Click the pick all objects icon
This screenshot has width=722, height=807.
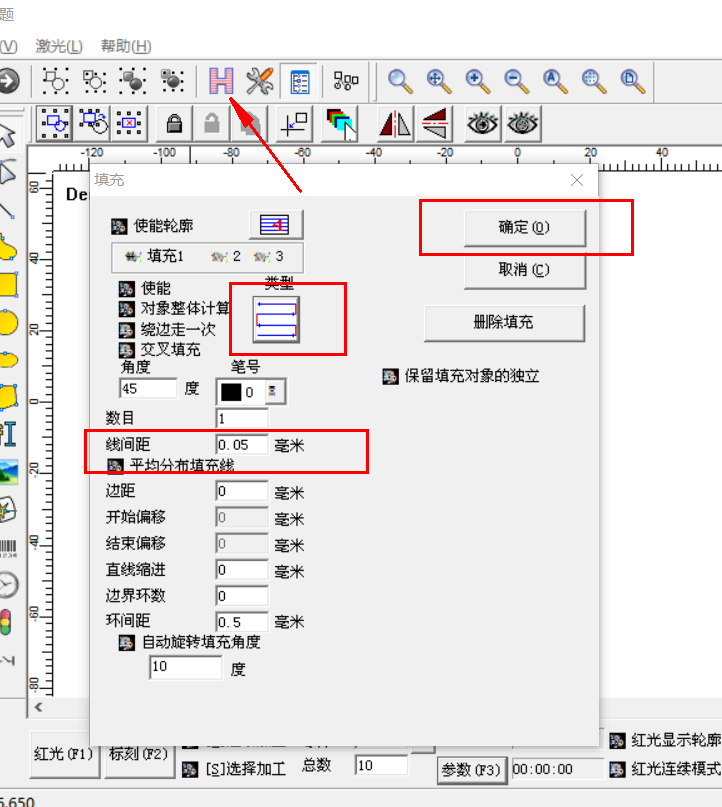[x=54, y=124]
